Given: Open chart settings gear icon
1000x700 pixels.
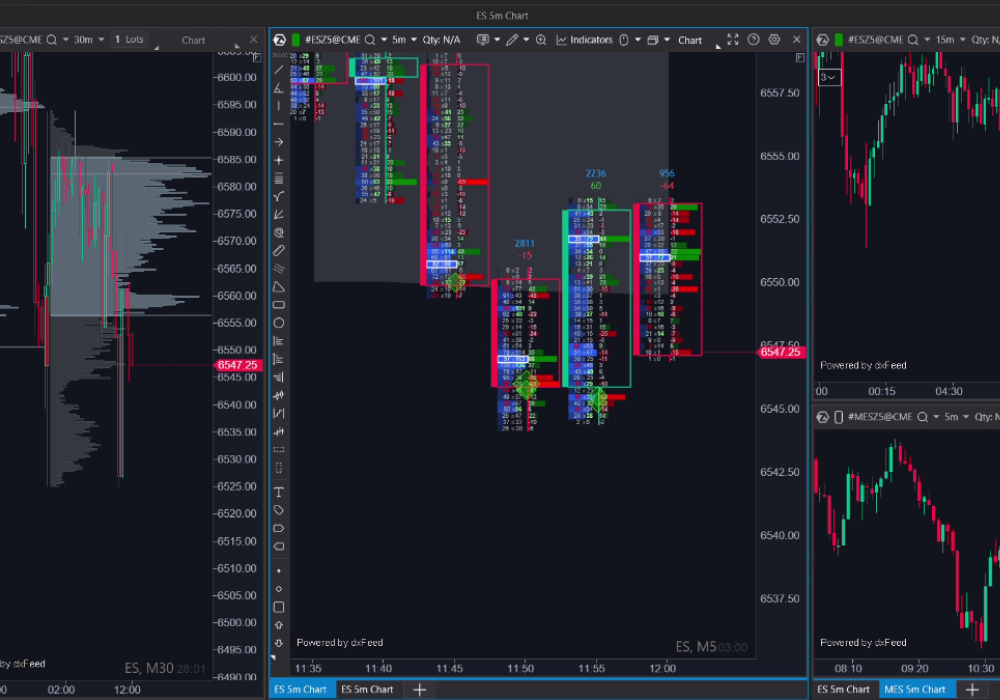Looking at the screenshot, I should coord(773,40).
